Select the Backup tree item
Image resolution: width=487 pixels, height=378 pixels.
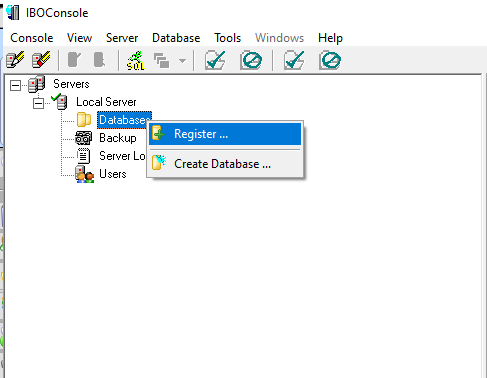click(118, 138)
